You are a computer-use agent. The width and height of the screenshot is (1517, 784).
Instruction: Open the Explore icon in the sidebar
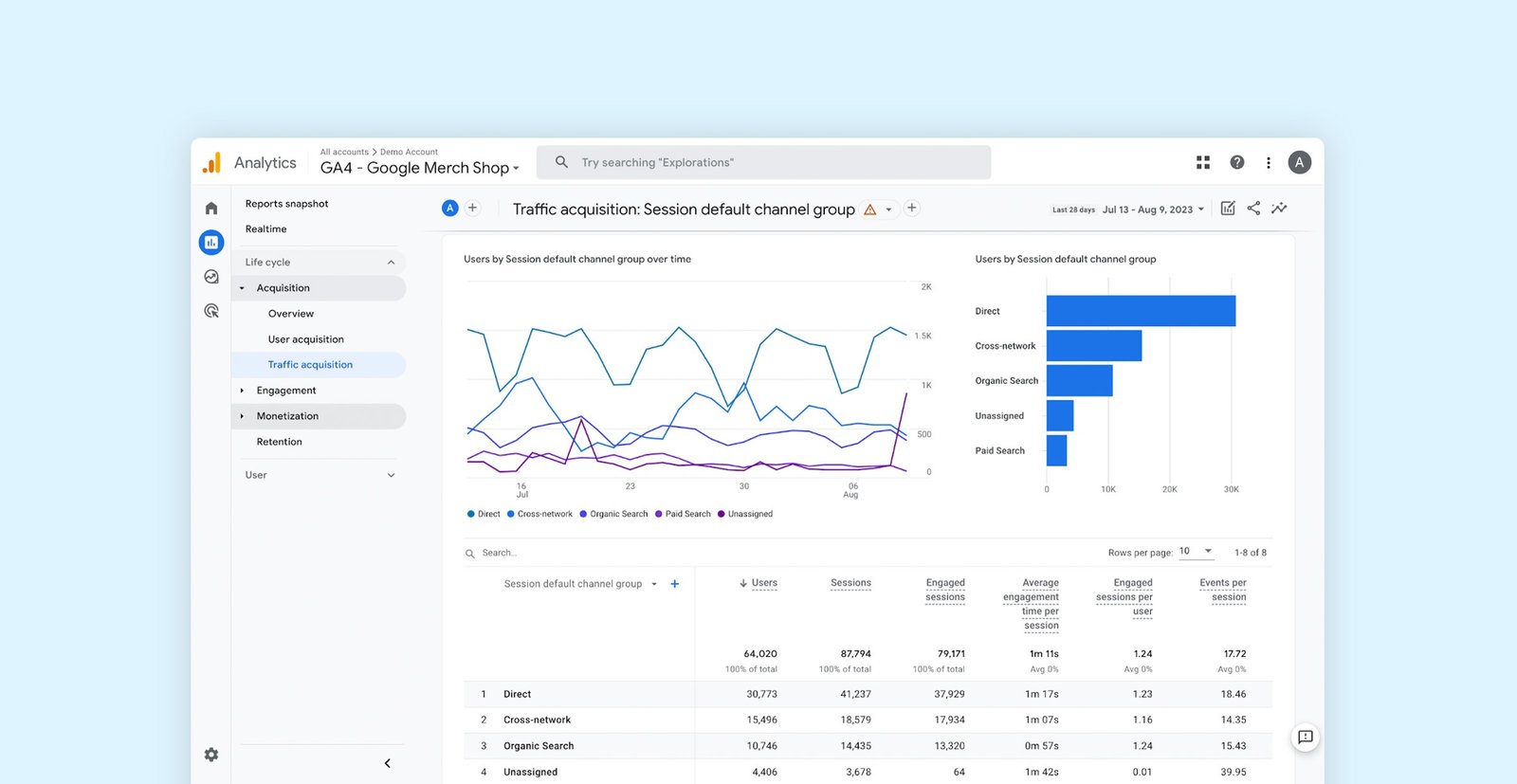click(x=211, y=277)
